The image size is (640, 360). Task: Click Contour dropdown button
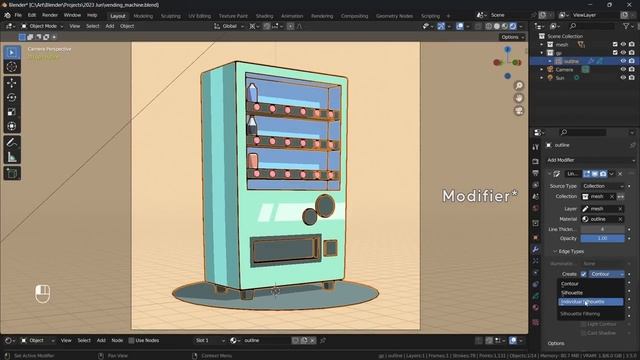pyautogui.click(x=606, y=274)
